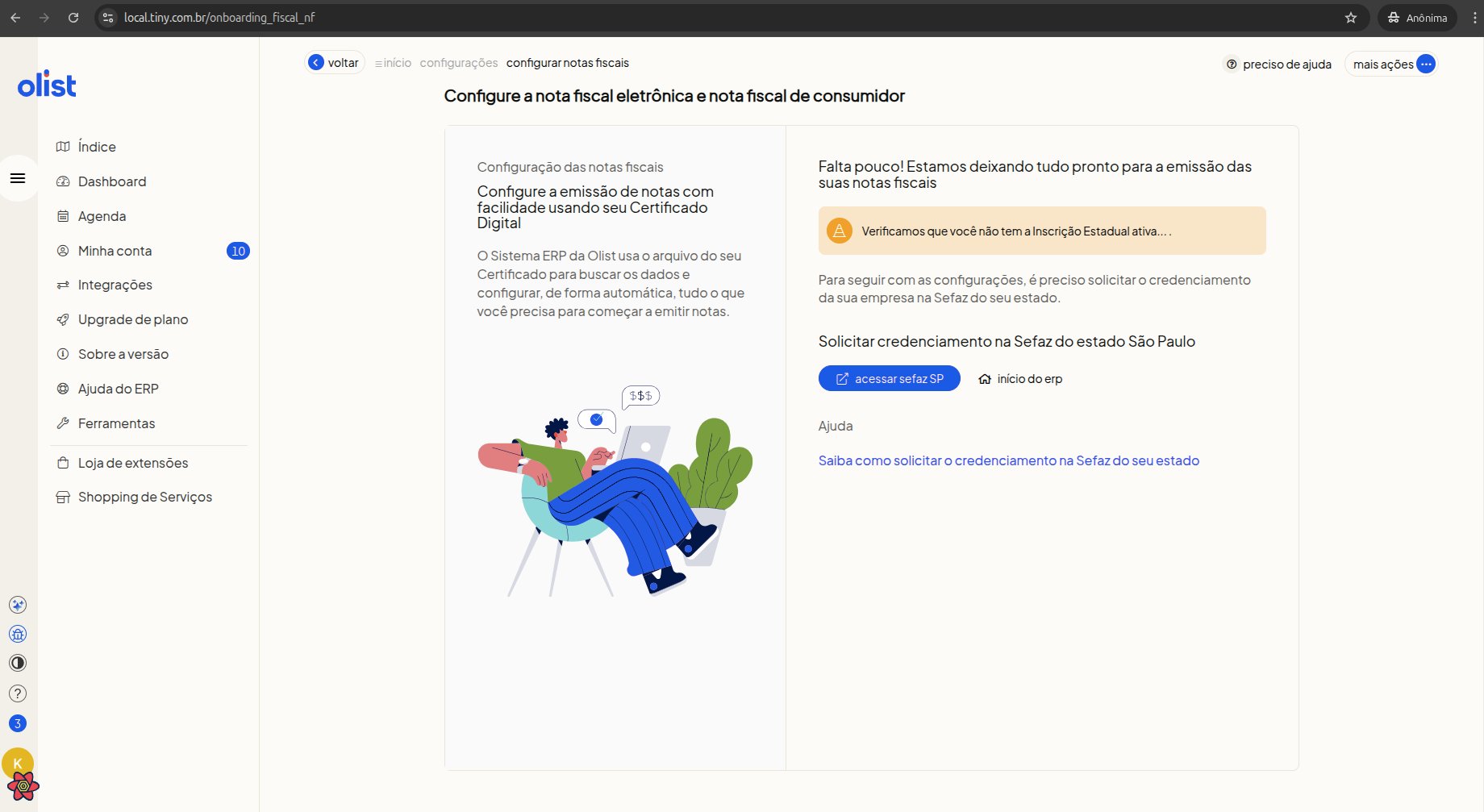The image size is (1484, 812).
Task: Click the configurações breadcrumb
Action: 459,63
